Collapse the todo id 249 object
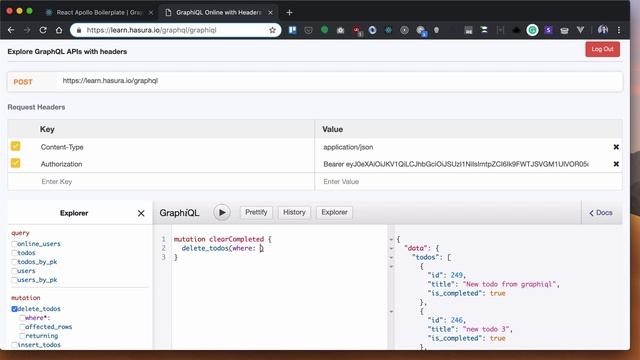 [391, 266]
